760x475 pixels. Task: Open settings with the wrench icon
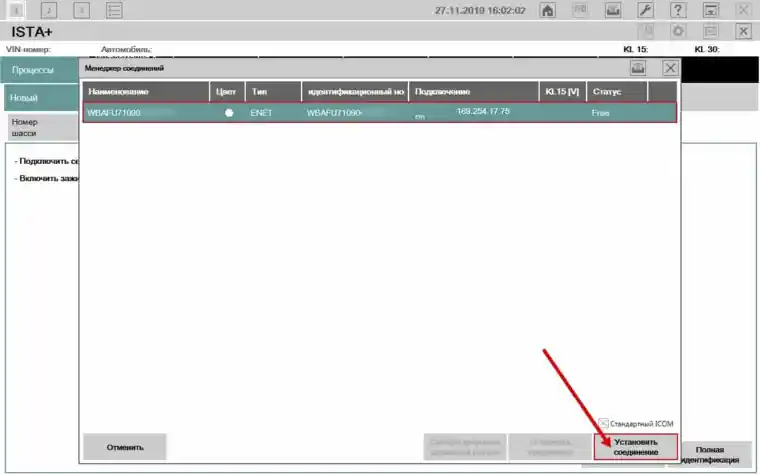(646, 10)
